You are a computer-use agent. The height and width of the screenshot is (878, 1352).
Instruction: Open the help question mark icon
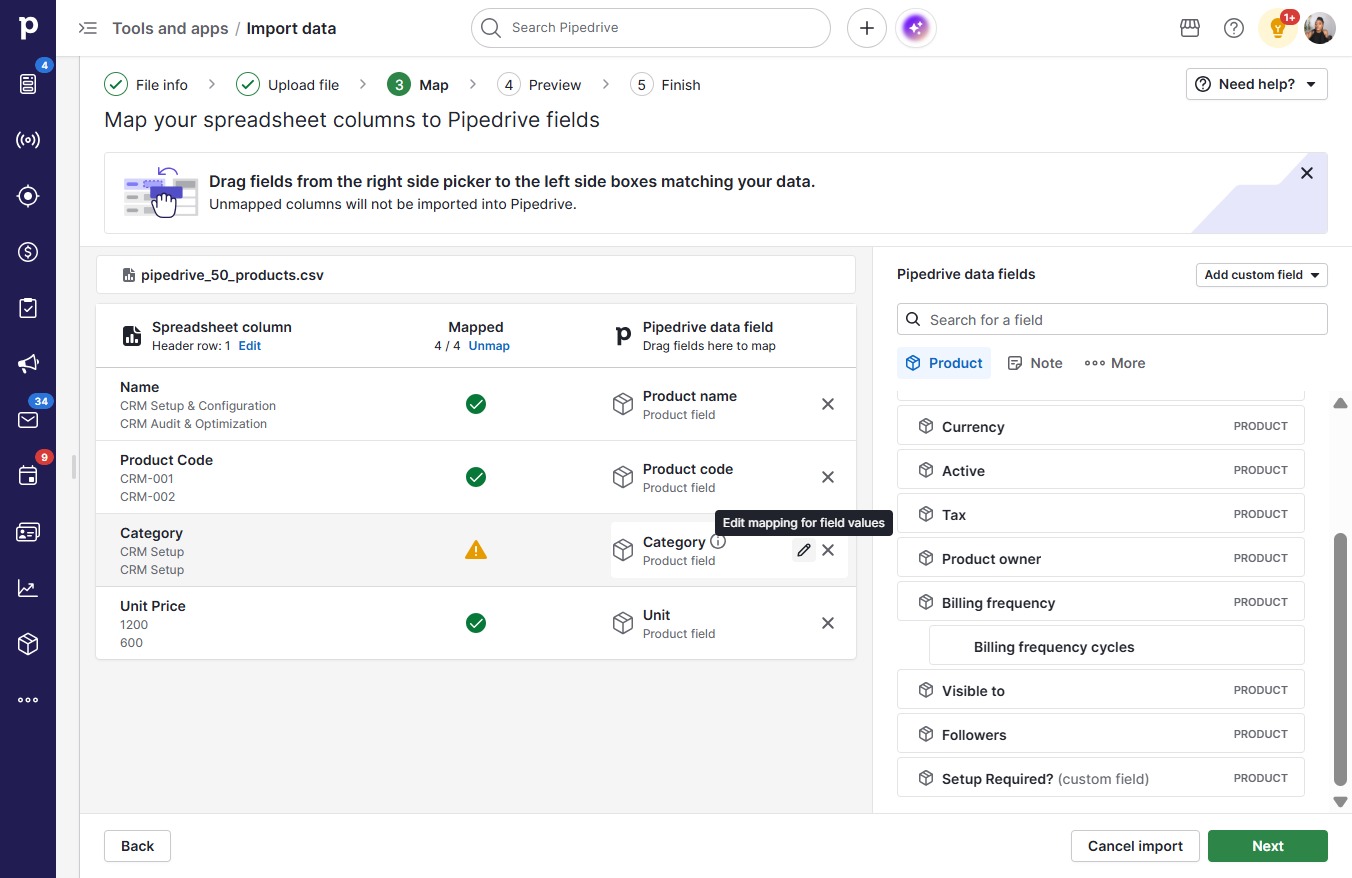1234,28
